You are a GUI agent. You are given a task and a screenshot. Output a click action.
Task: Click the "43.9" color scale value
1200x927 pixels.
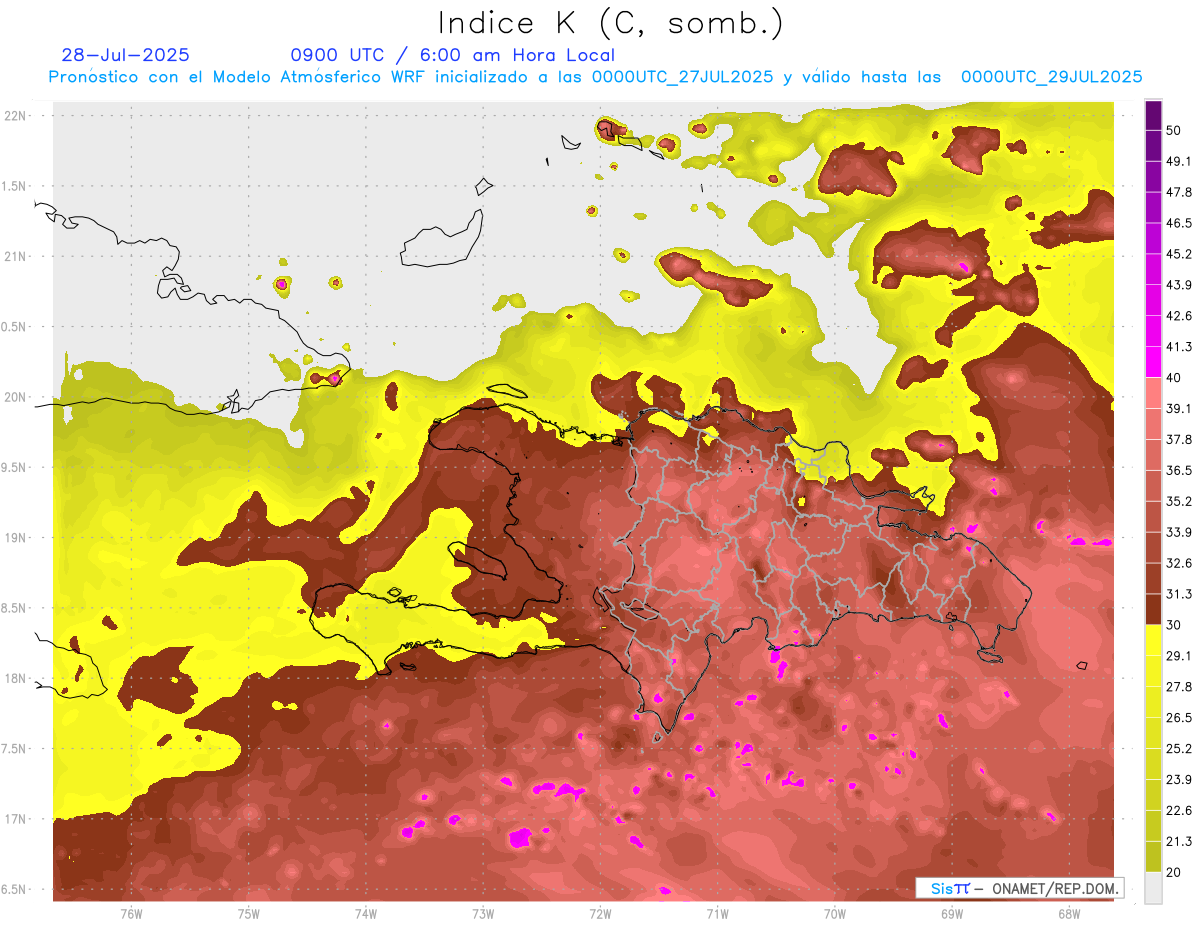click(1179, 285)
